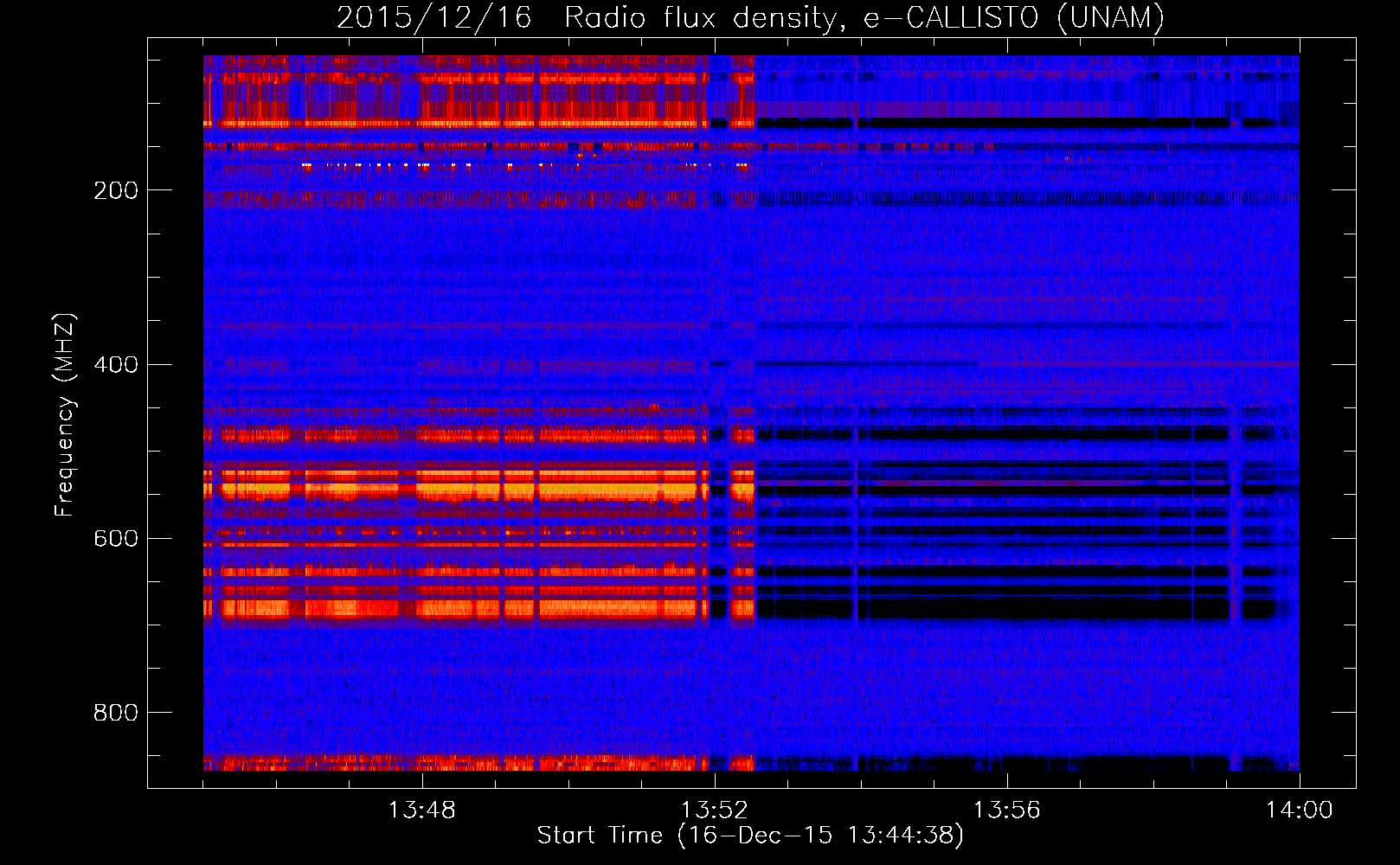
Task: Click the plot title "2015/12/16 Radio flux density, e-CALLISTO (UNAM)"
Action: pyautogui.click(x=750, y=17)
